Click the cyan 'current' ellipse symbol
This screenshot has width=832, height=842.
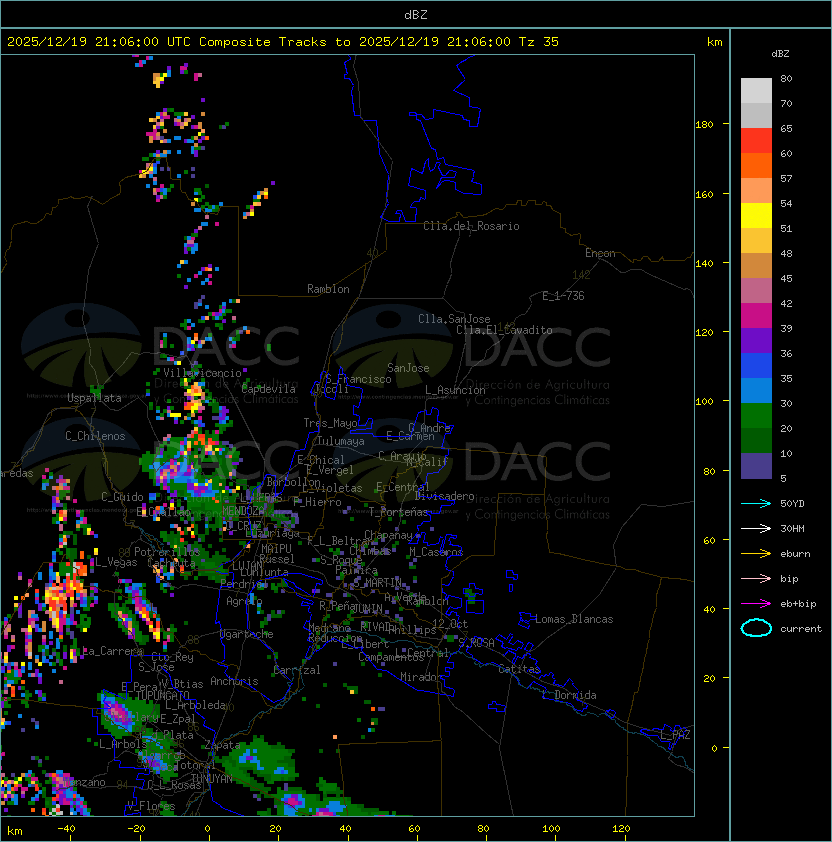(x=756, y=628)
